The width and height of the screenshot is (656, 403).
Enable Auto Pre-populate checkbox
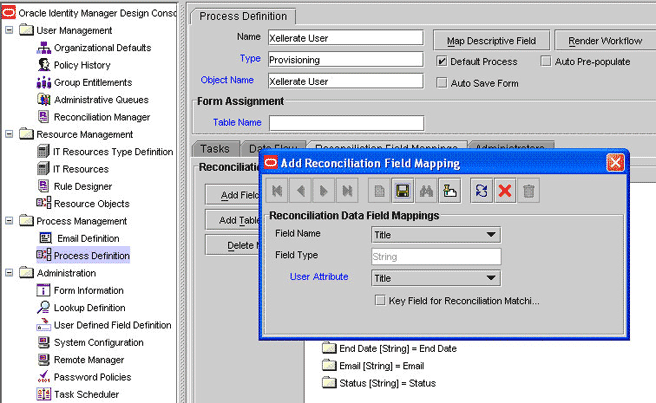tap(546, 62)
